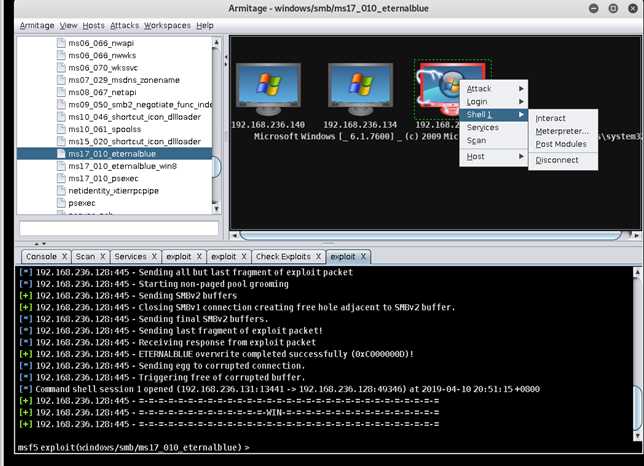Open the Attacks menu
Viewport: 644px width, 466px height.
[x=124, y=25]
